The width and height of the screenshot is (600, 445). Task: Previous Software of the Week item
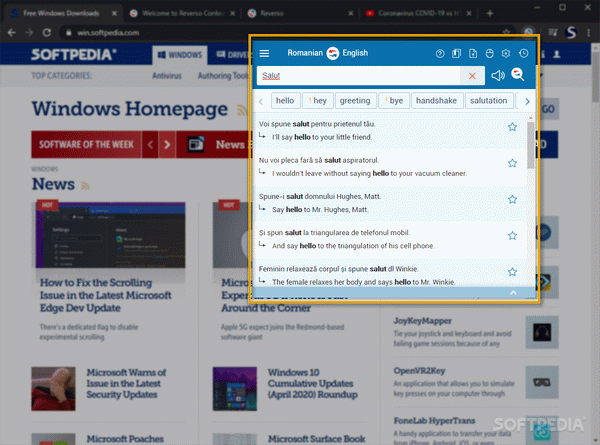(150, 145)
